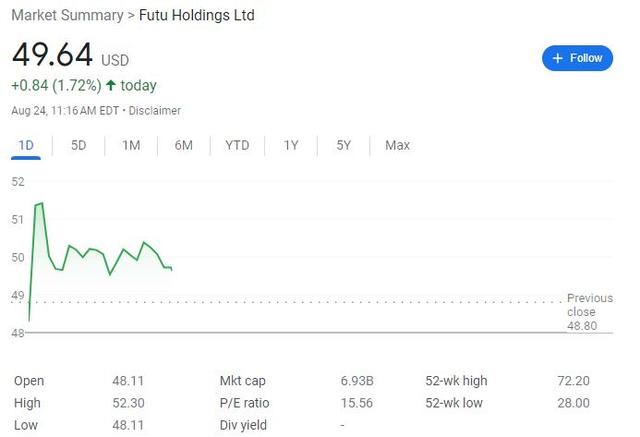The image size is (640, 437).
Task: View the 5Y price history
Action: tap(344, 145)
